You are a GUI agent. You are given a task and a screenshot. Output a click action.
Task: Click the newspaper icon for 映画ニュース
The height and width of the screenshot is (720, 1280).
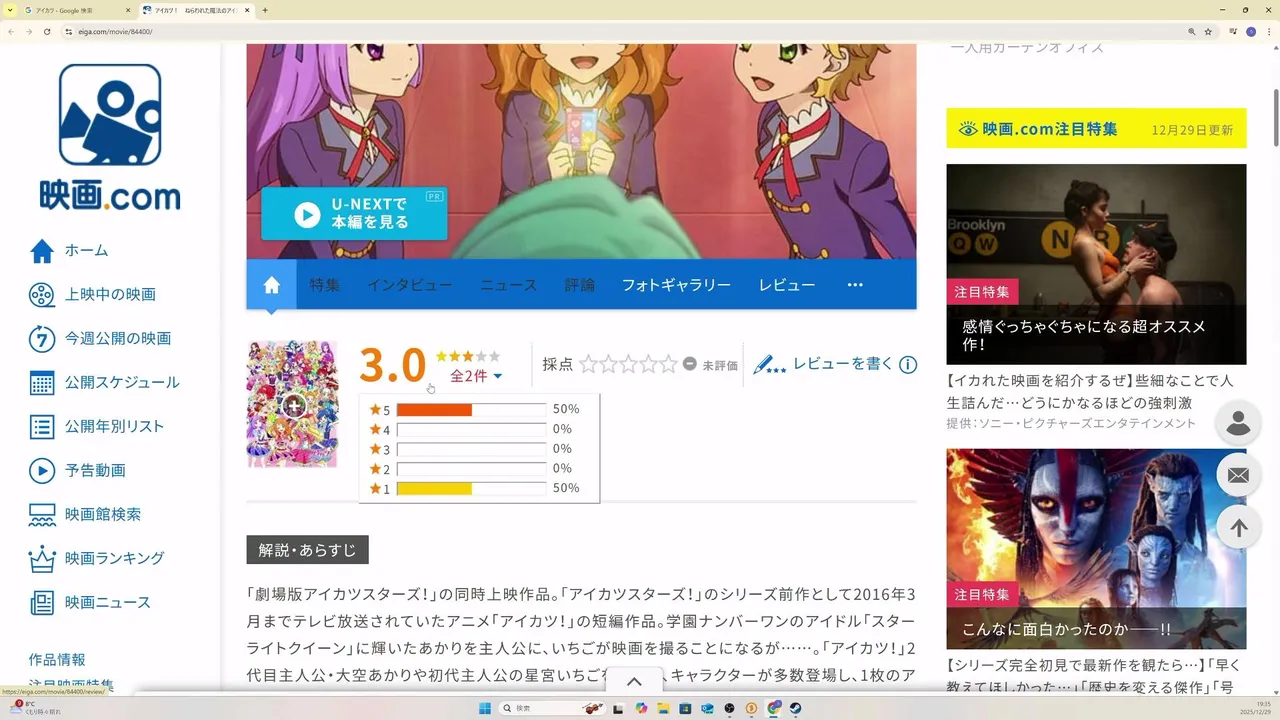[x=42, y=602]
